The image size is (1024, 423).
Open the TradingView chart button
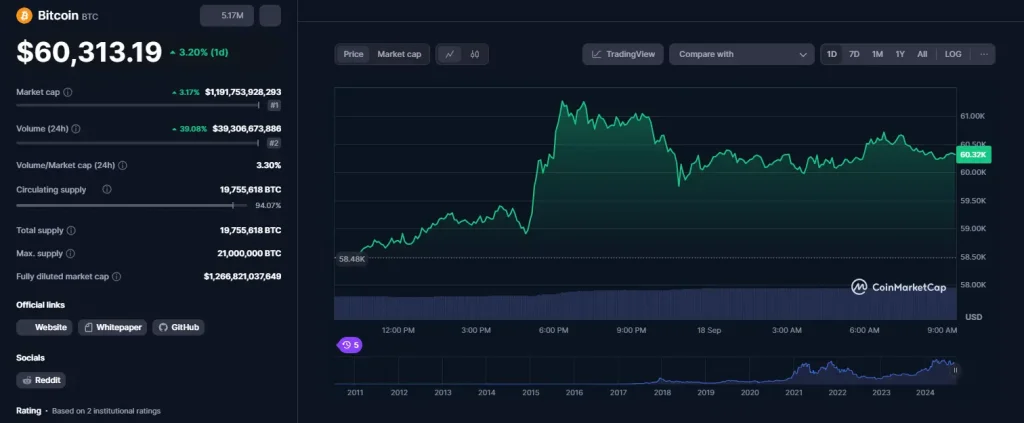coord(622,54)
